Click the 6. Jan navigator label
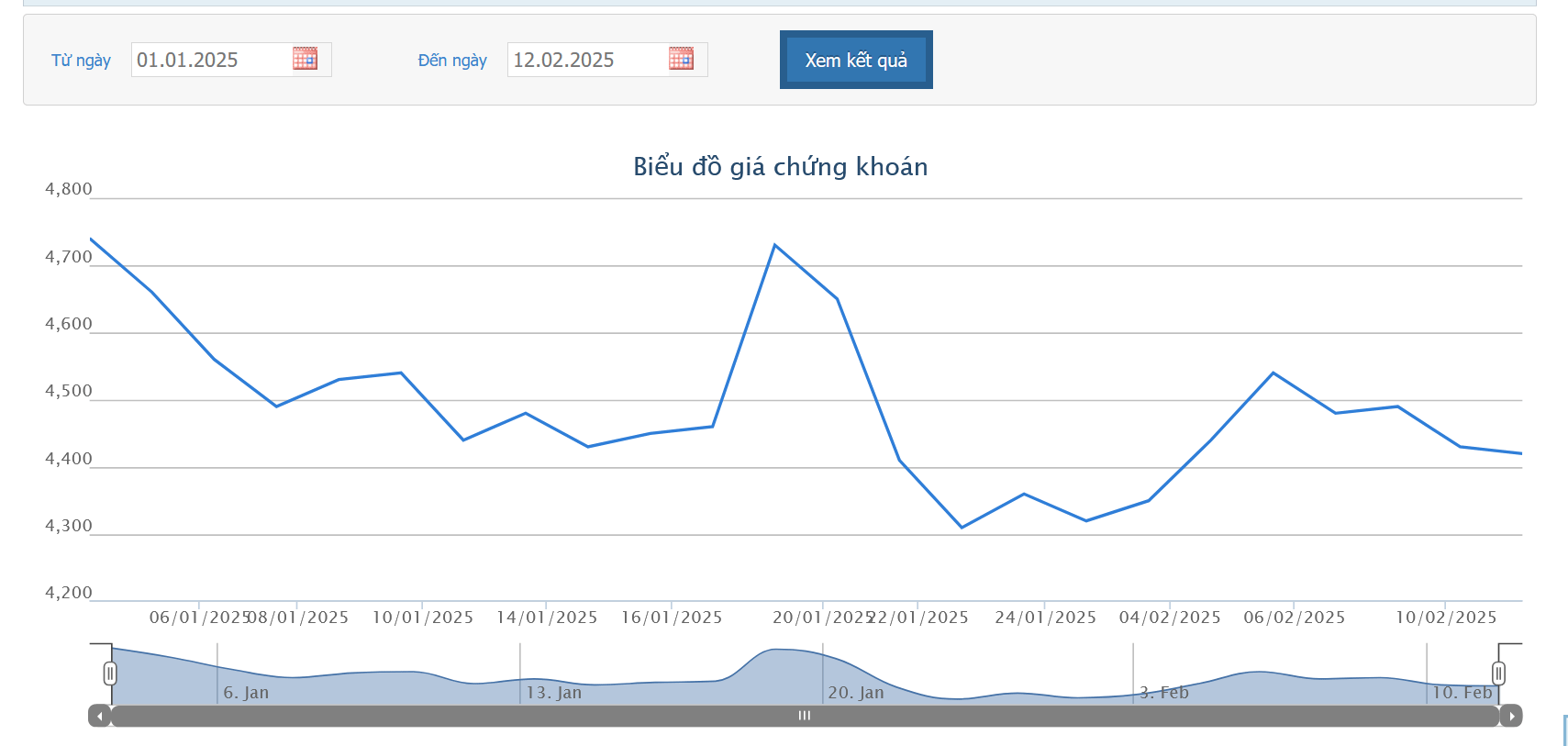1568x746 pixels. coord(246,693)
